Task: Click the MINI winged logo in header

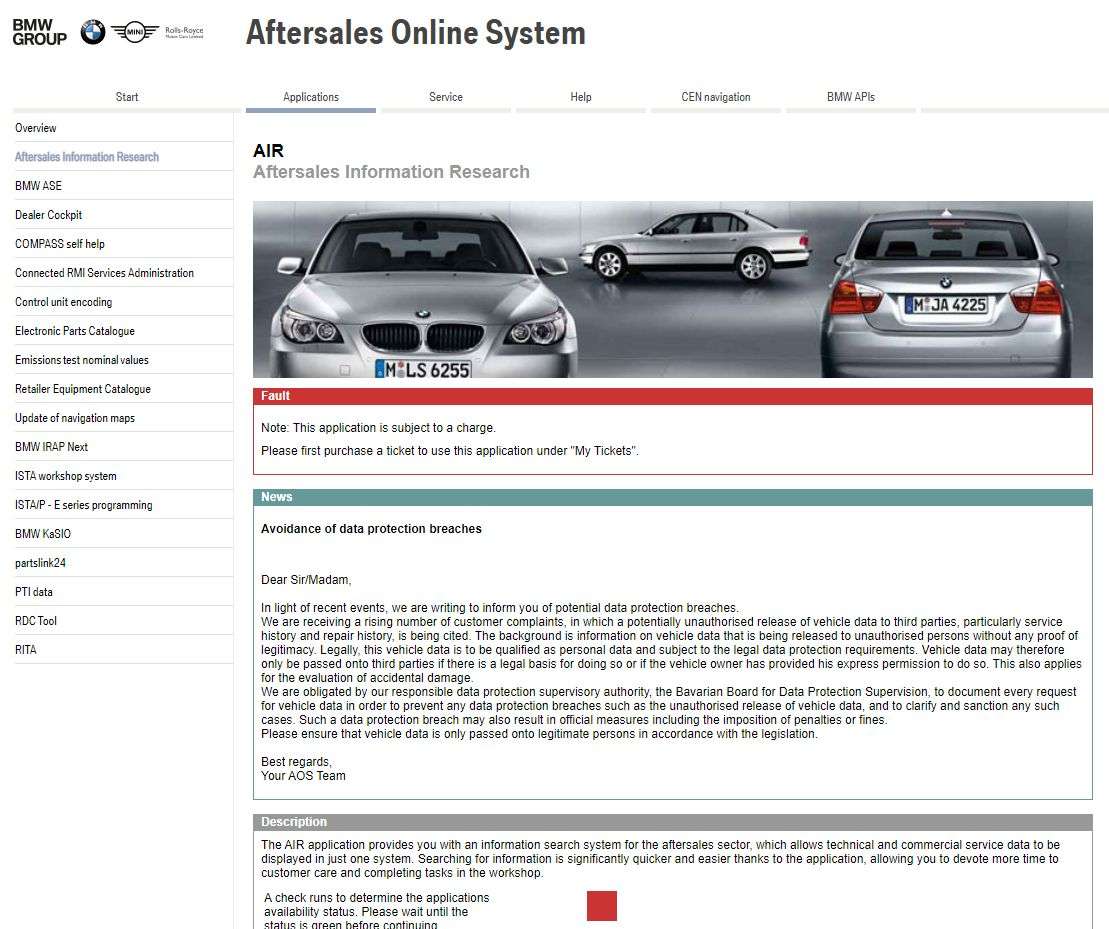Action: pyautogui.click(x=134, y=32)
